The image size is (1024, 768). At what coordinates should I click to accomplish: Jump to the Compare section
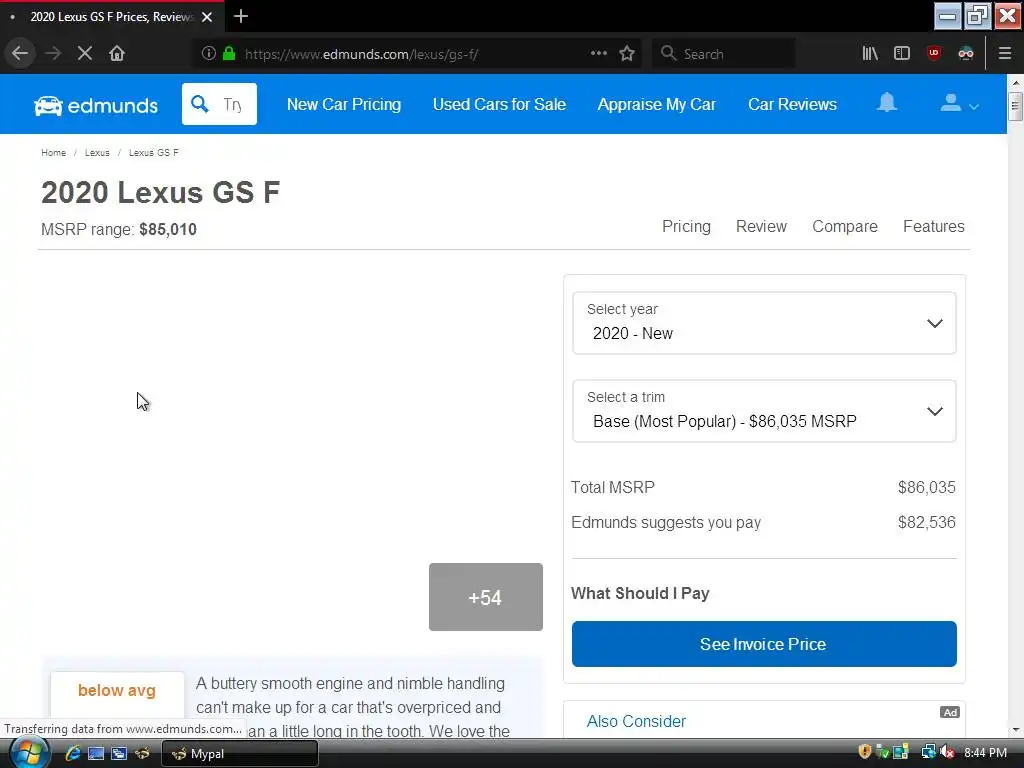[x=845, y=227]
